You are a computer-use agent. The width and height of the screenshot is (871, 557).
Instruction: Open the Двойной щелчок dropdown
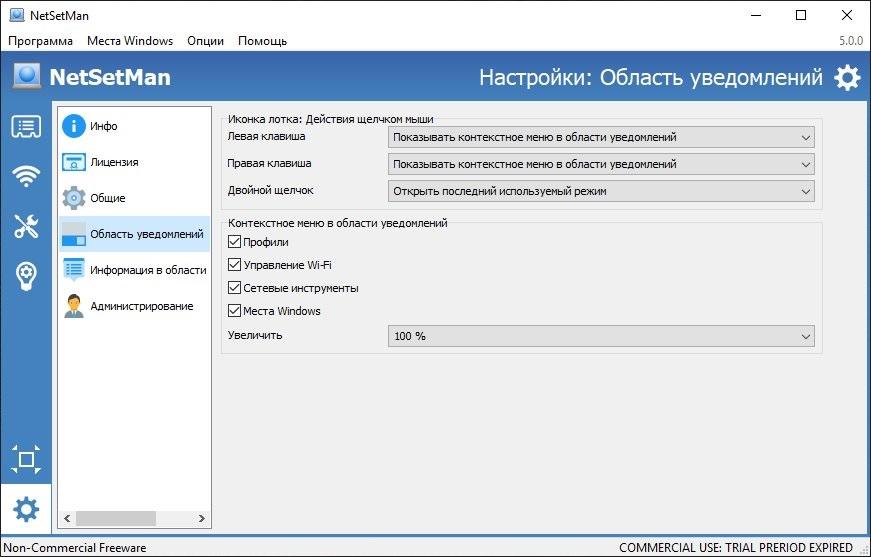click(x=600, y=191)
